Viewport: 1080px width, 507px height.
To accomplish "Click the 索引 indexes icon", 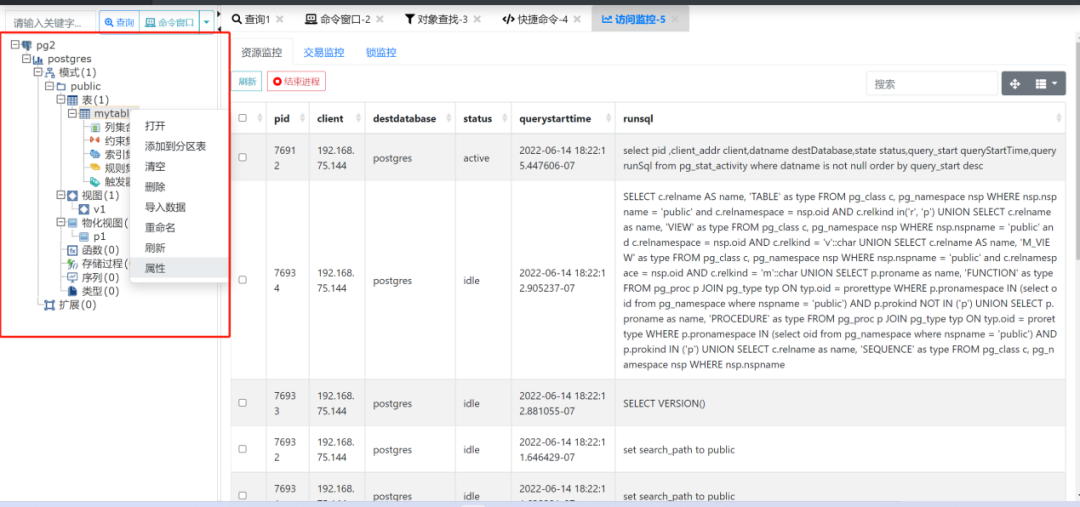I will click(x=96, y=154).
